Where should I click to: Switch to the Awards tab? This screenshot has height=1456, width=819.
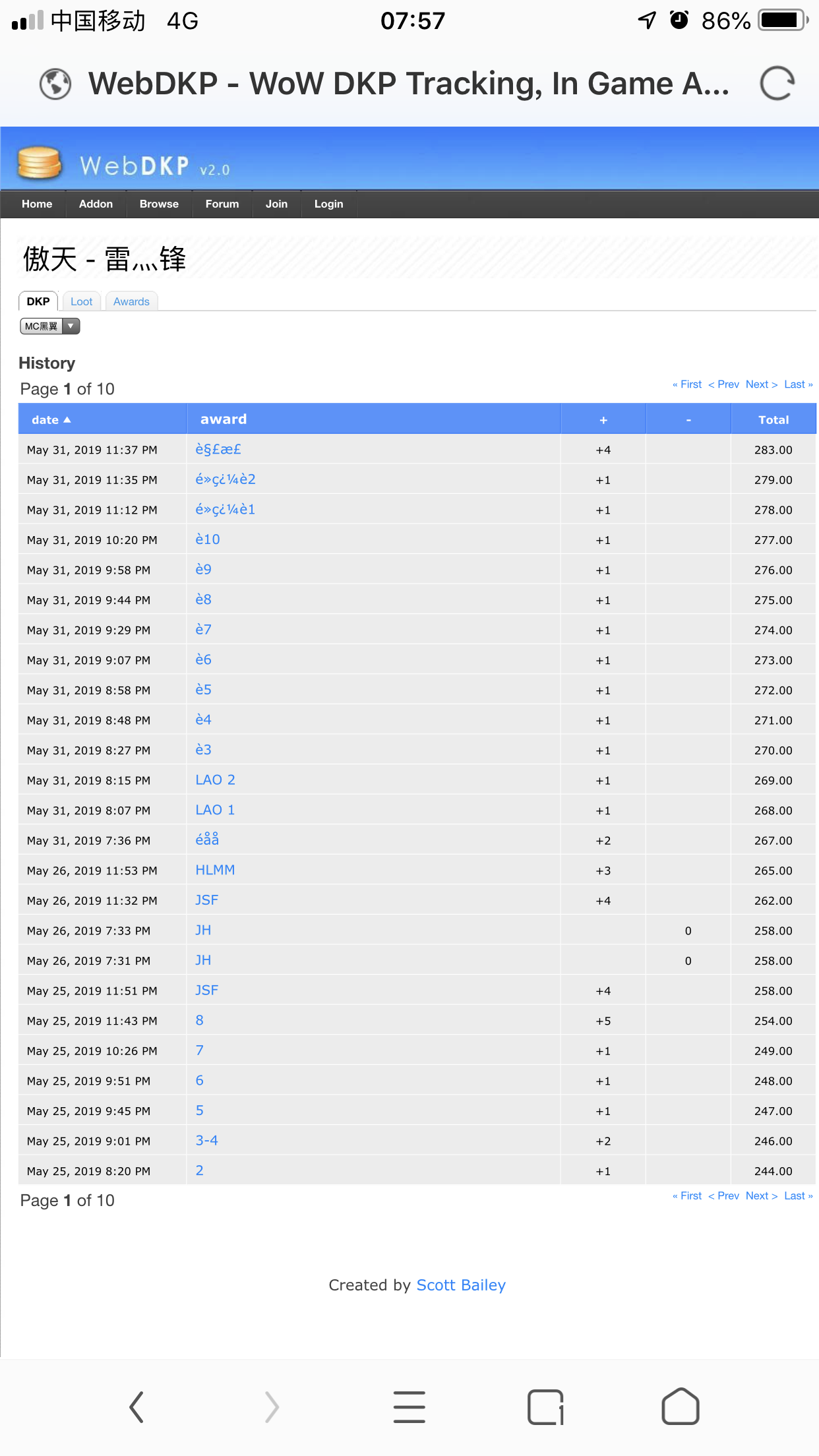pos(131,301)
